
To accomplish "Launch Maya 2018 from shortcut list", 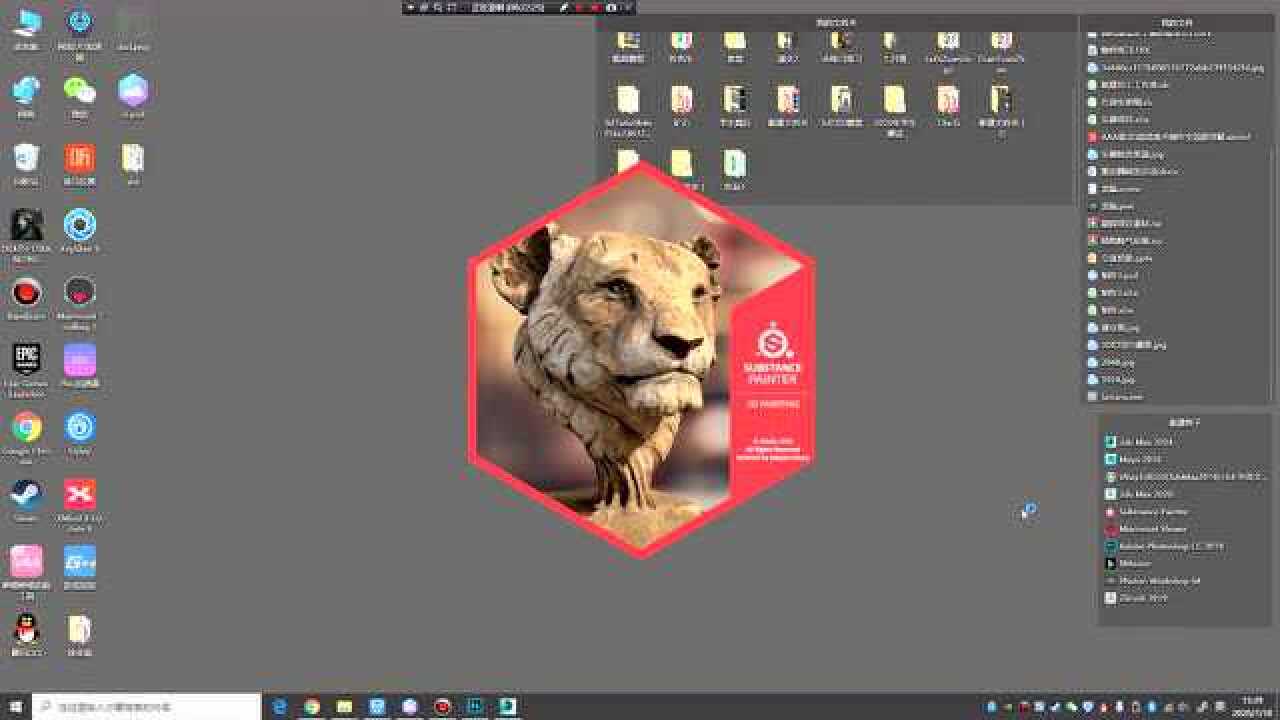I will tap(1134, 459).
